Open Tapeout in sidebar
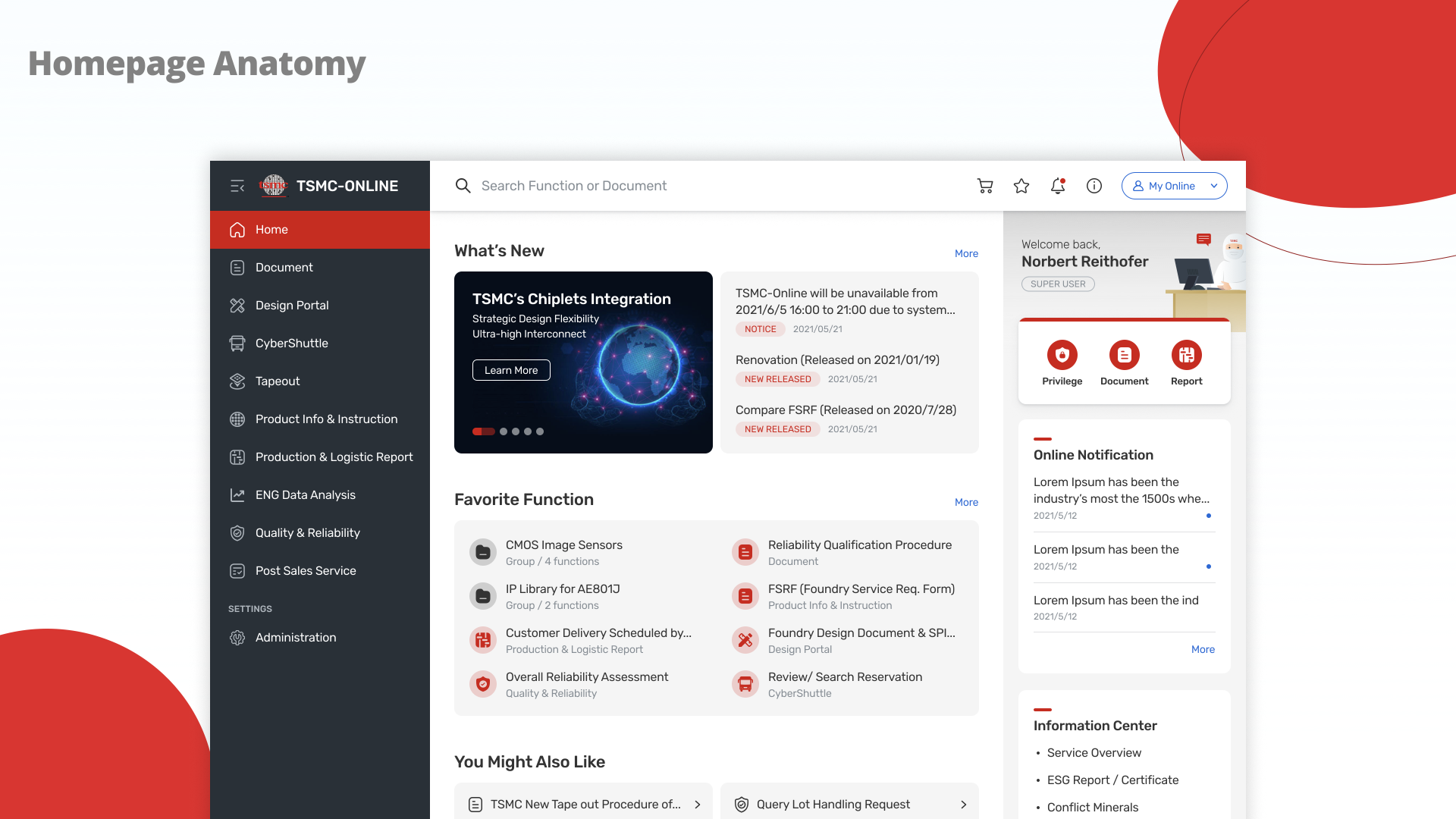The height and width of the screenshot is (819, 1456). 320,381
